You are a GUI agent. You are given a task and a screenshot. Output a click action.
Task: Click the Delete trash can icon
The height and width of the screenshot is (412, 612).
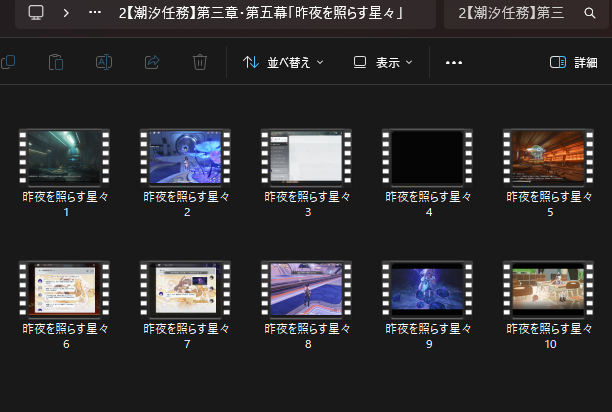pos(199,62)
